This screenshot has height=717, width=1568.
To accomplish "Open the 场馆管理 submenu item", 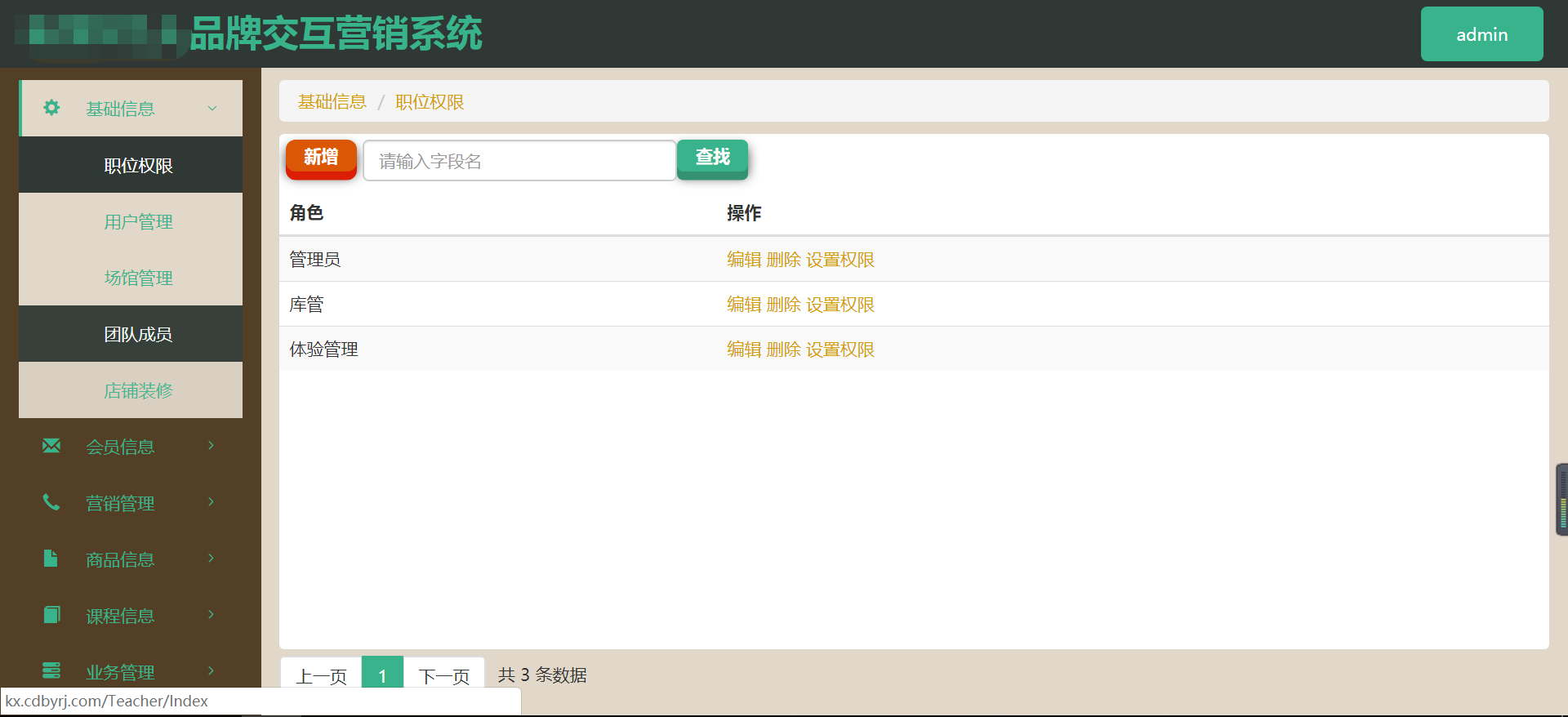I will (x=138, y=278).
